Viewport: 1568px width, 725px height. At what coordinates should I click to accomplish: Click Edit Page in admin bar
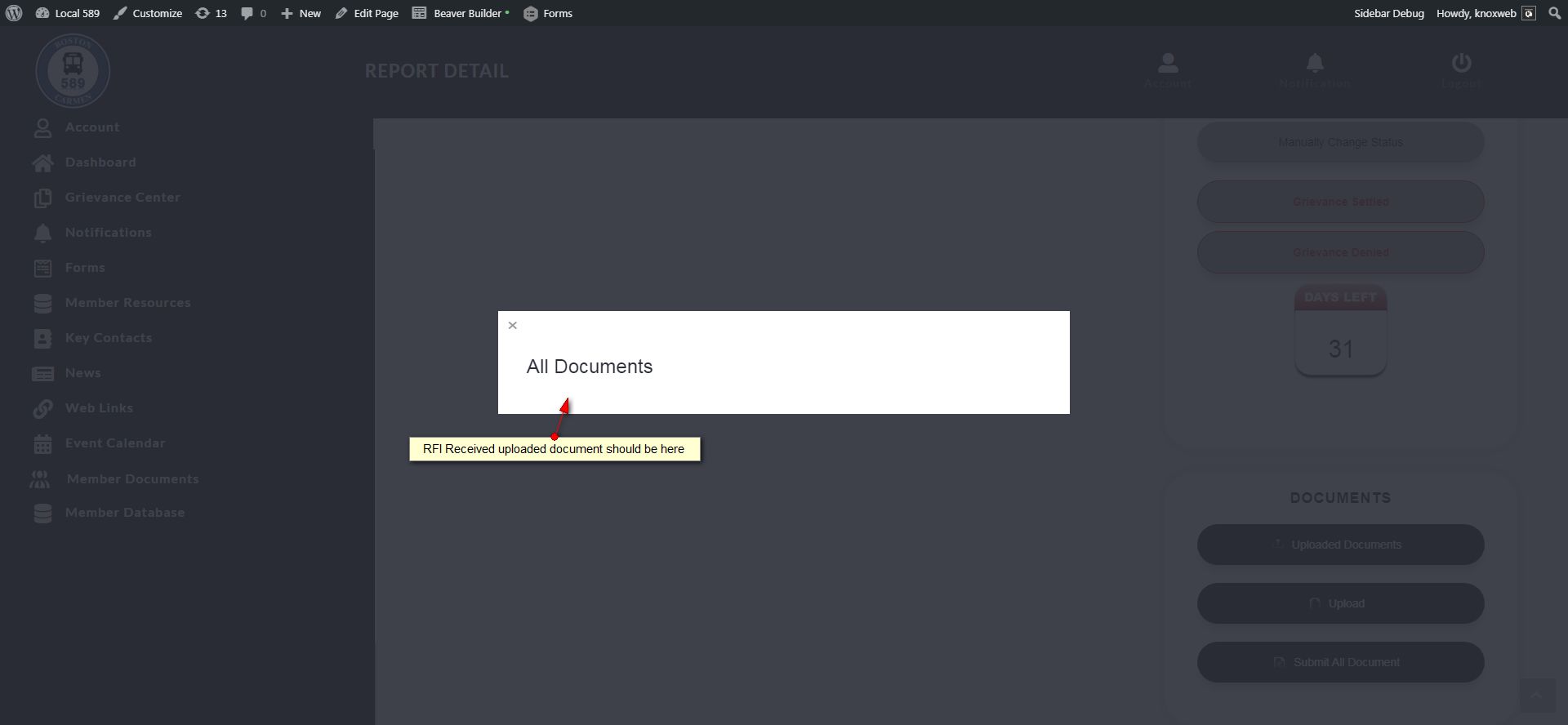[367, 13]
